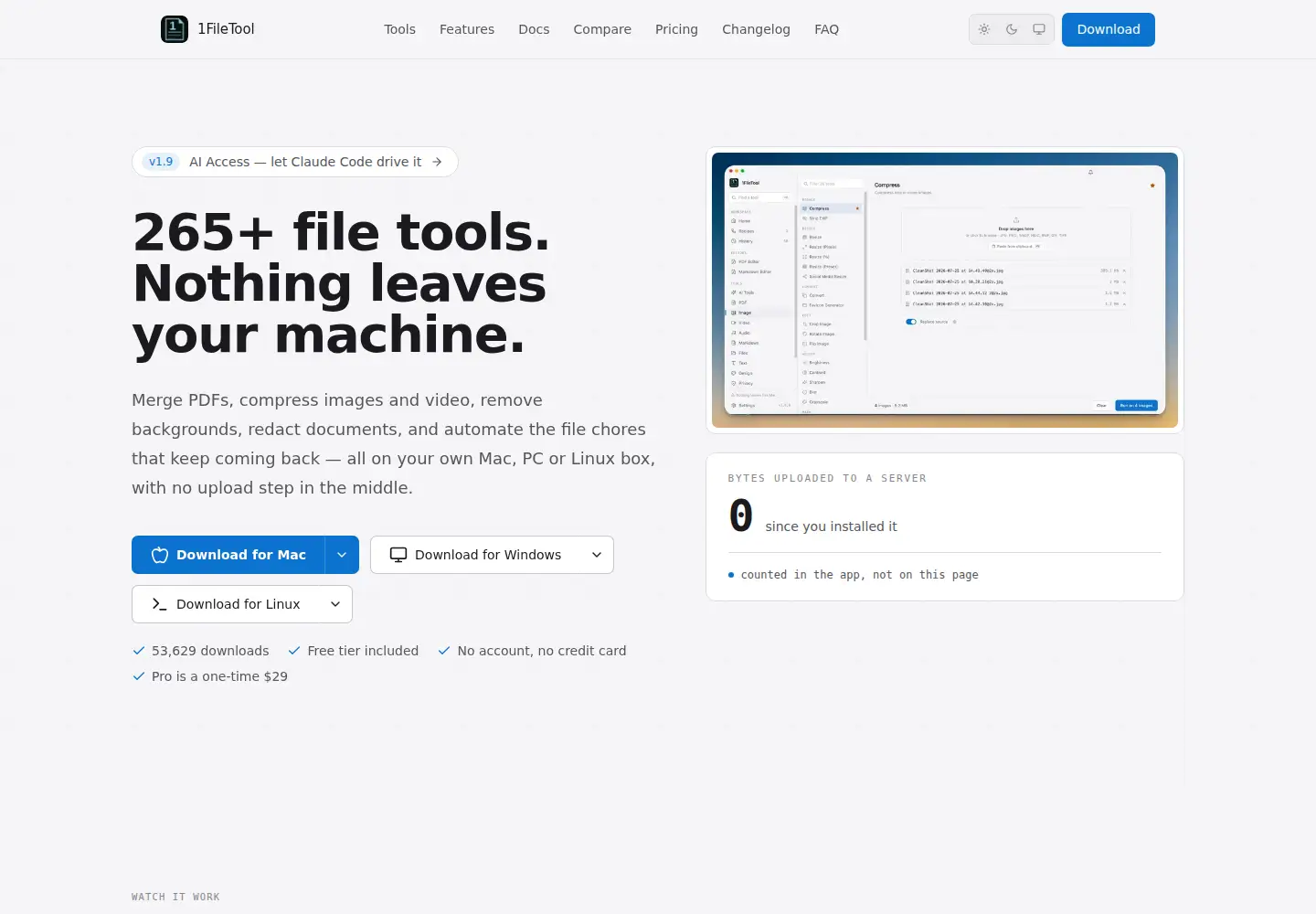The width and height of the screenshot is (1316, 914).
Task: Open the Tools nav item
Action: click(399, 29)
